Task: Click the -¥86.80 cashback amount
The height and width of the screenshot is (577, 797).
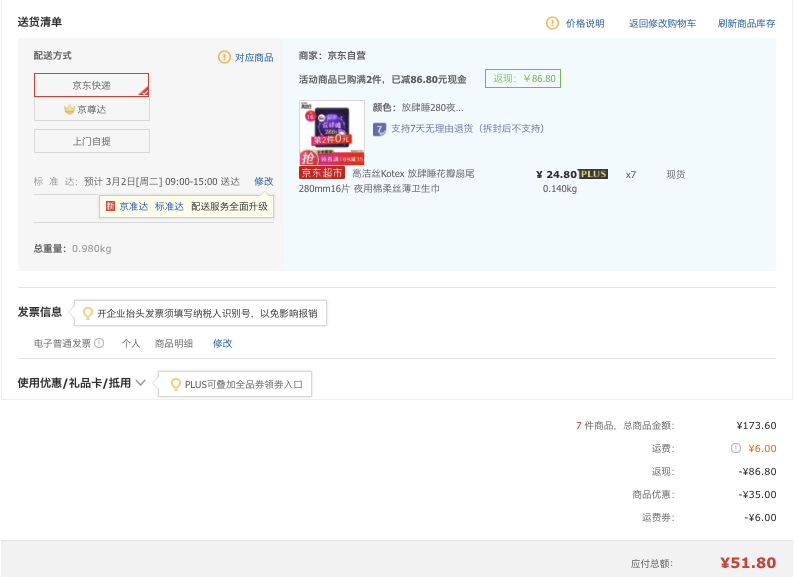Action: click(757, 471)
